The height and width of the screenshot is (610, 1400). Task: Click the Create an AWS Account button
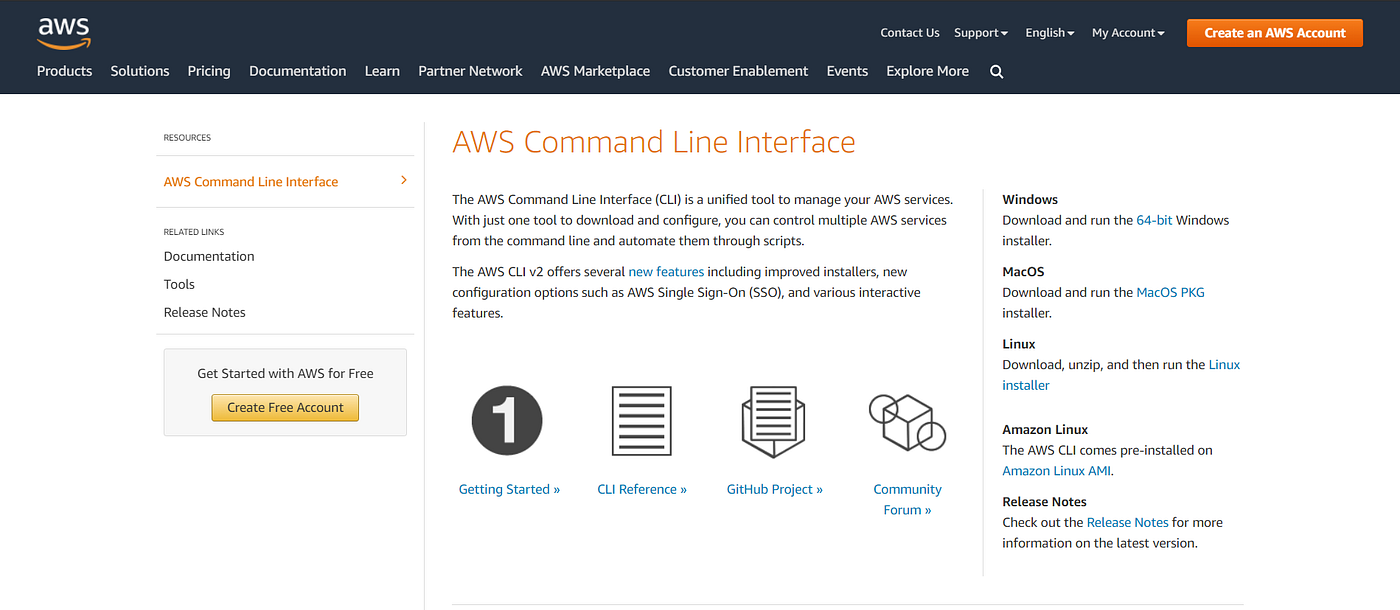1274,32
